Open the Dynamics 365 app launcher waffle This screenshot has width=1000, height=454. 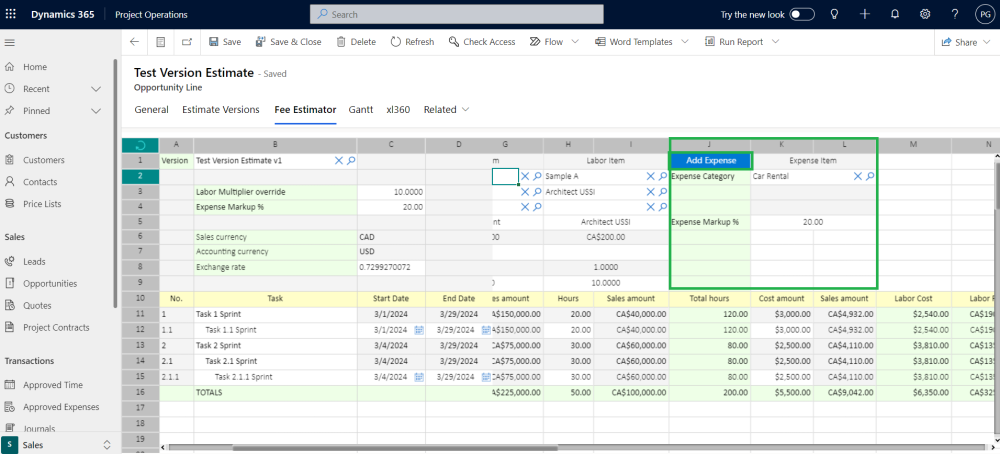point(12,14)
